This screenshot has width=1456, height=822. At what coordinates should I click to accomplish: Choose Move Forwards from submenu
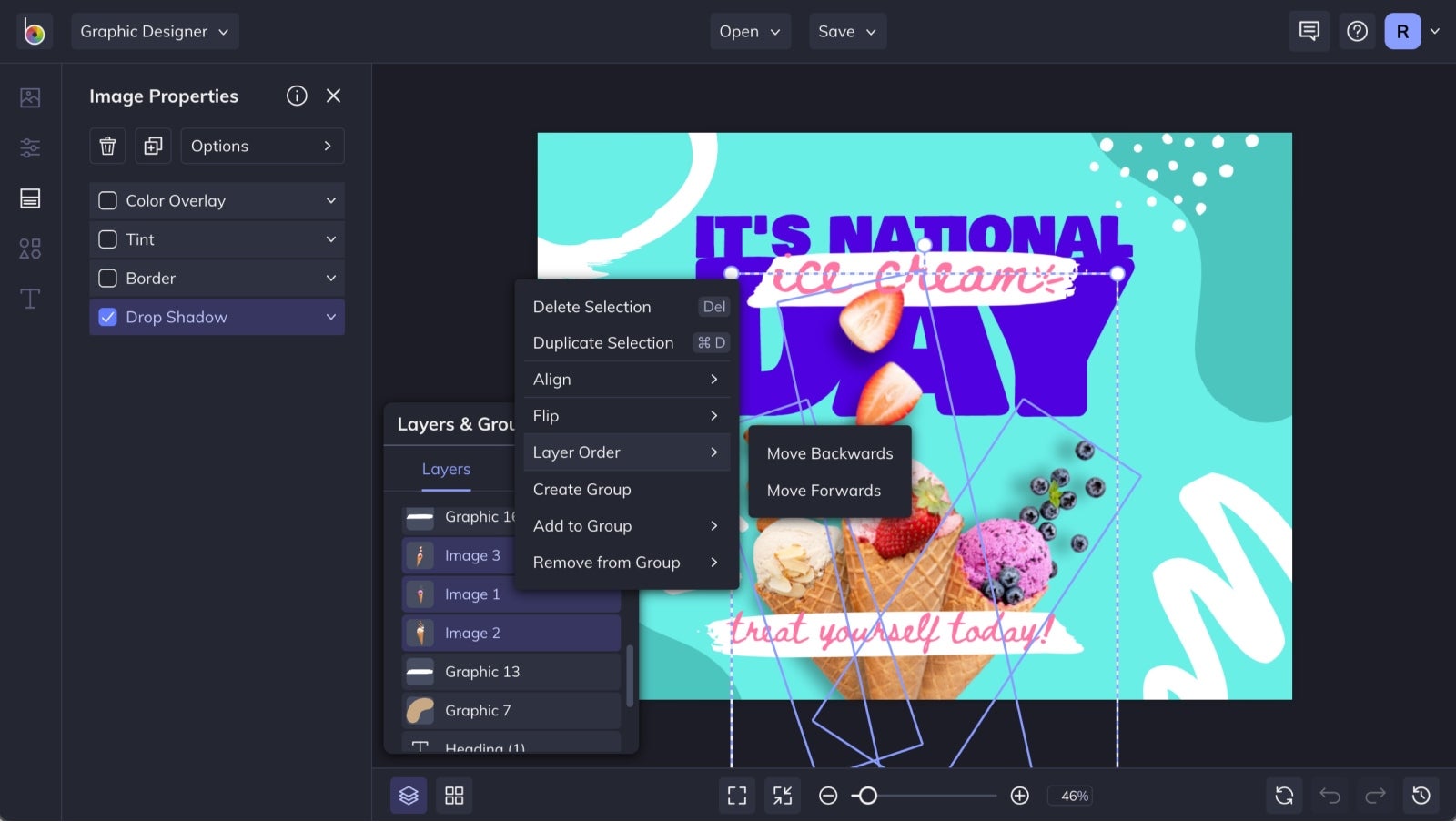pos(824,491)
